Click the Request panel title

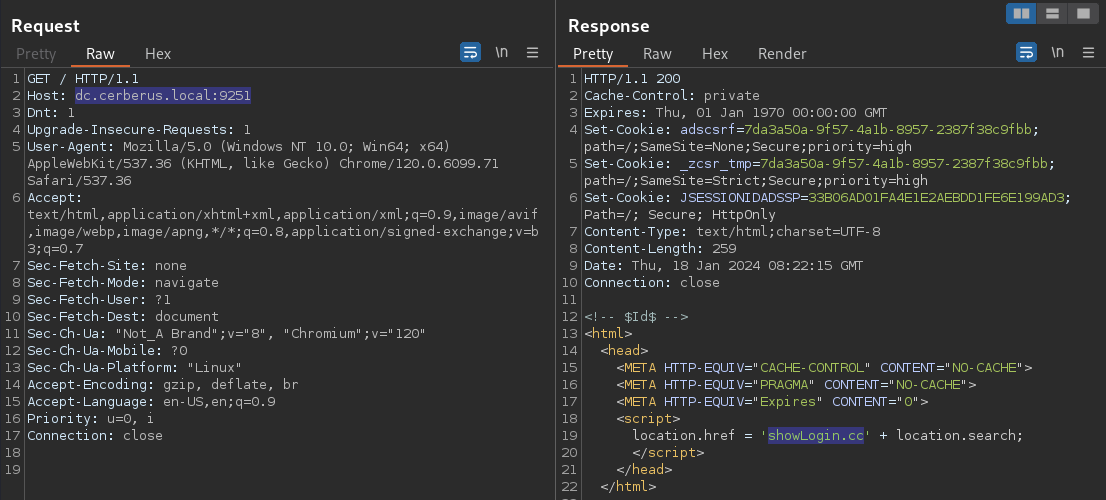coord(45,26)
